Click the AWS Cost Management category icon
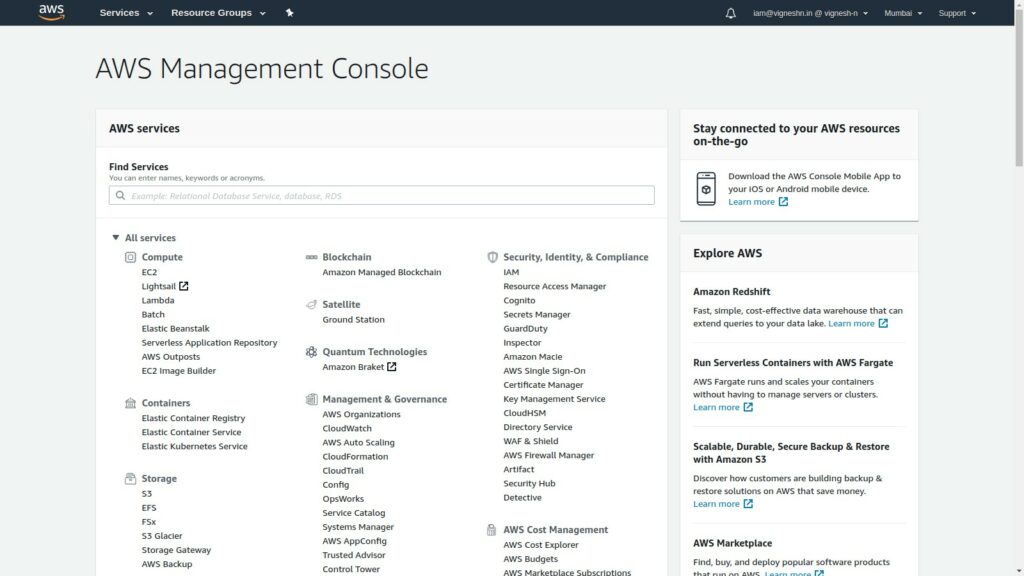 (x=491, y=530)
